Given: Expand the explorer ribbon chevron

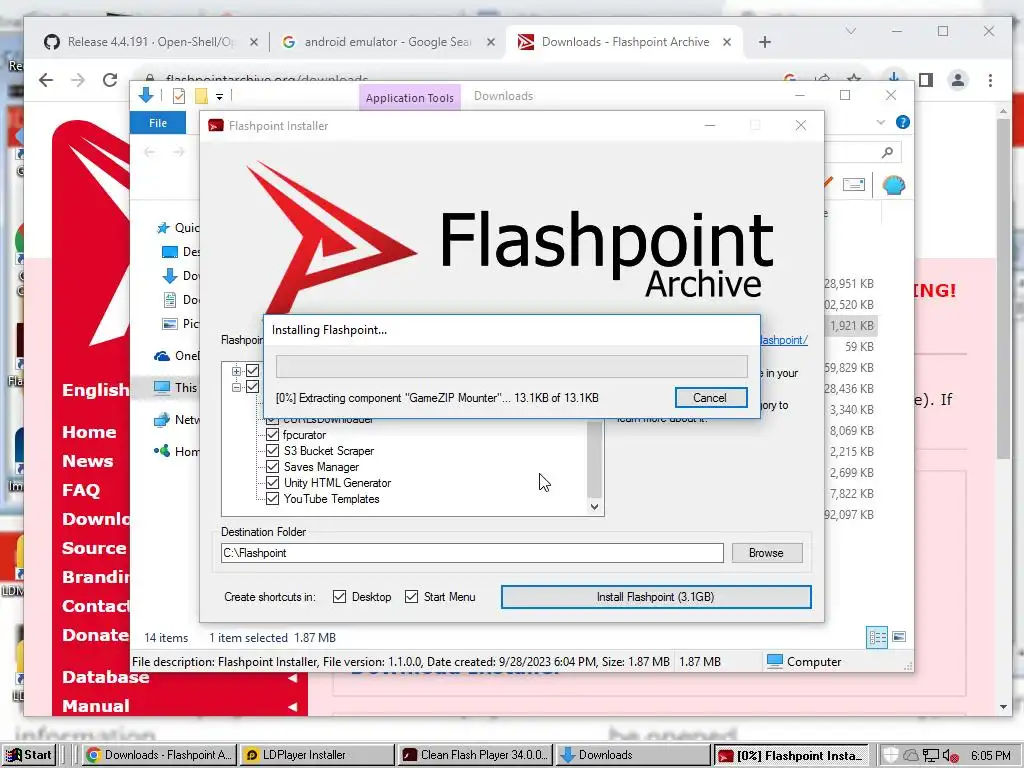Looking at the screenshot, I should [881, 122].
